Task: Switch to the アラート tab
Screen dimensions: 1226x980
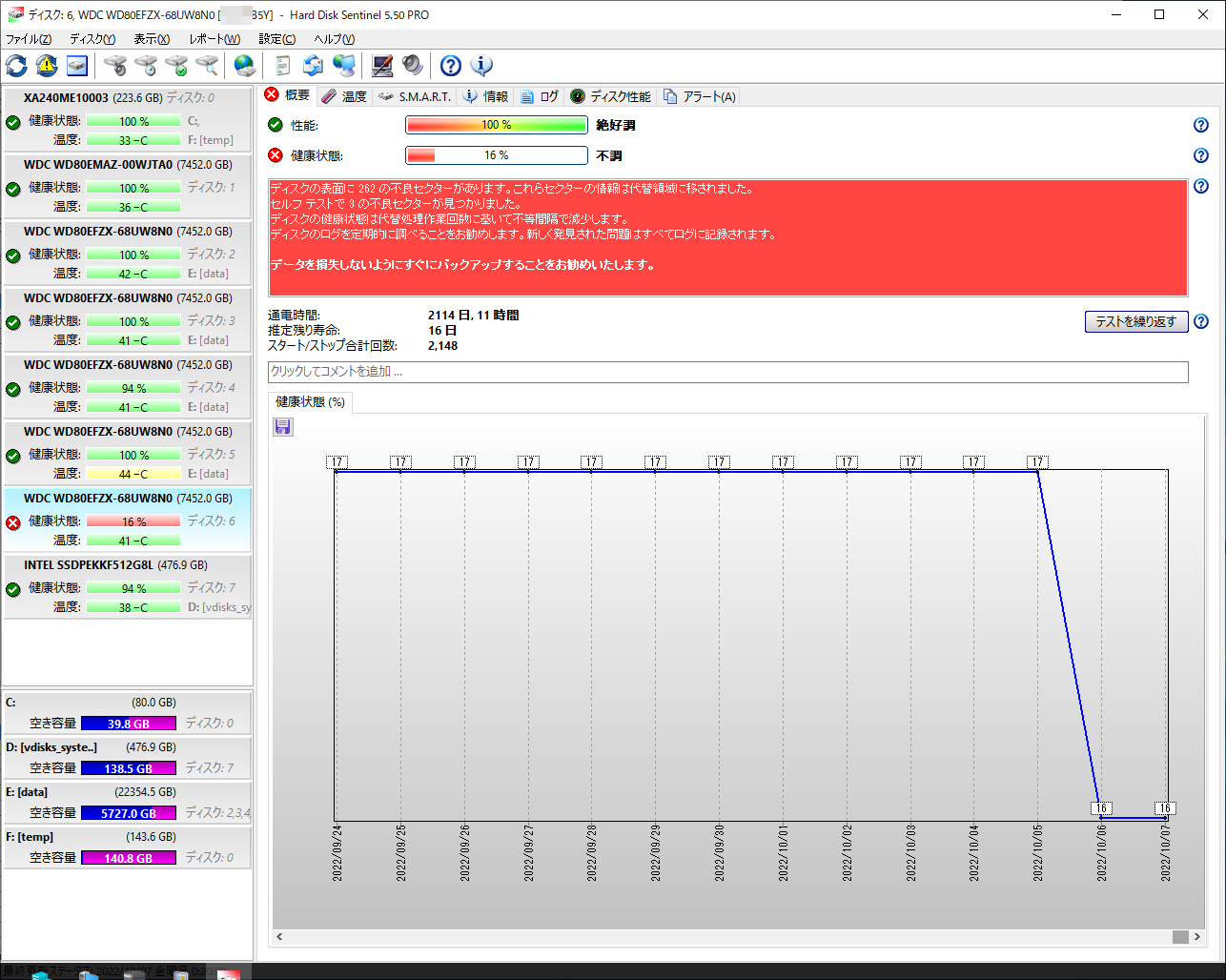Action: (700, 96)
